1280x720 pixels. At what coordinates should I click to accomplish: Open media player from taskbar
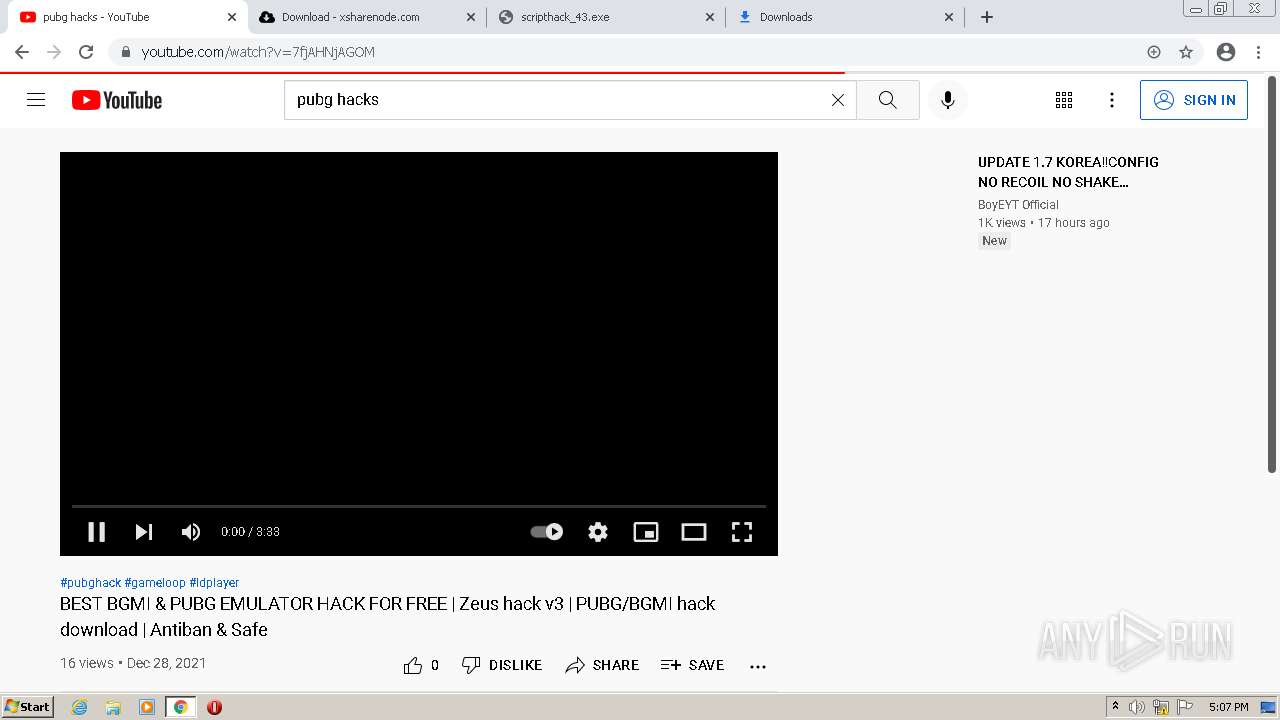[x=147, y=707]
